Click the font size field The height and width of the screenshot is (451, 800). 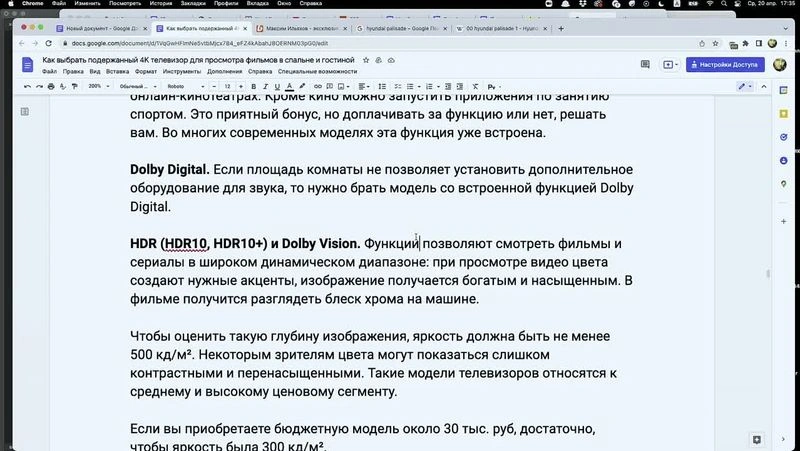228,87
